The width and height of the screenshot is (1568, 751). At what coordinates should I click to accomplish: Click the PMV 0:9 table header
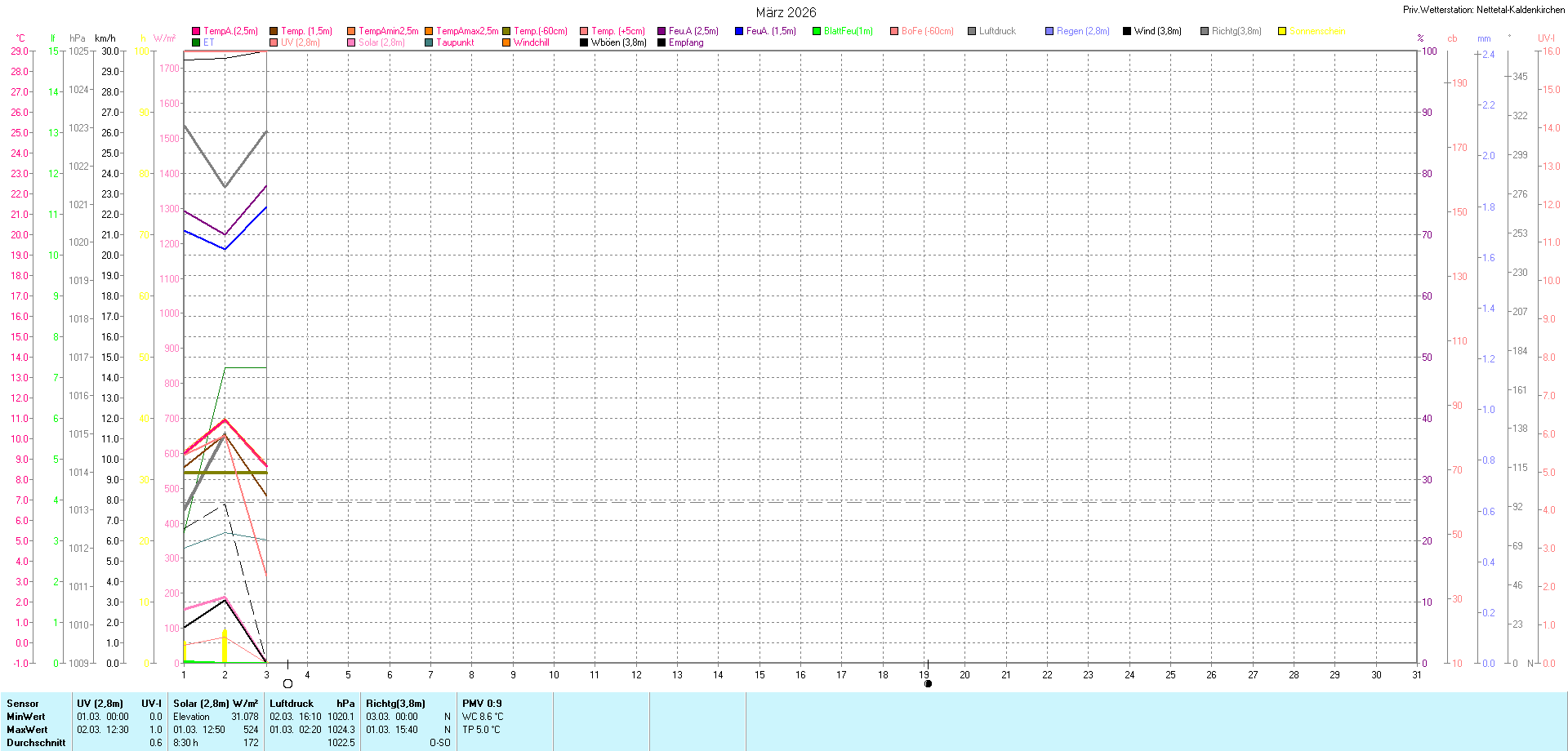pyautogui.click(x=482, y=704)
